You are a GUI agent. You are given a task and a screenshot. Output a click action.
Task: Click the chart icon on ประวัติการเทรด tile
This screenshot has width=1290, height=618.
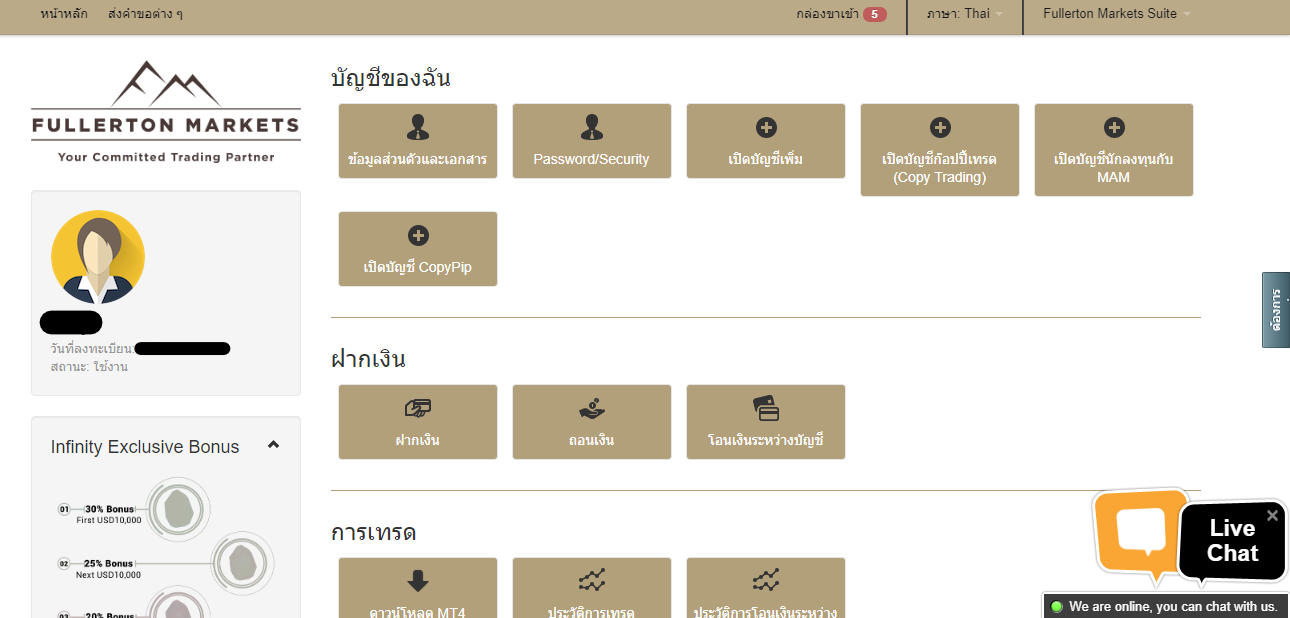(592, 580)
